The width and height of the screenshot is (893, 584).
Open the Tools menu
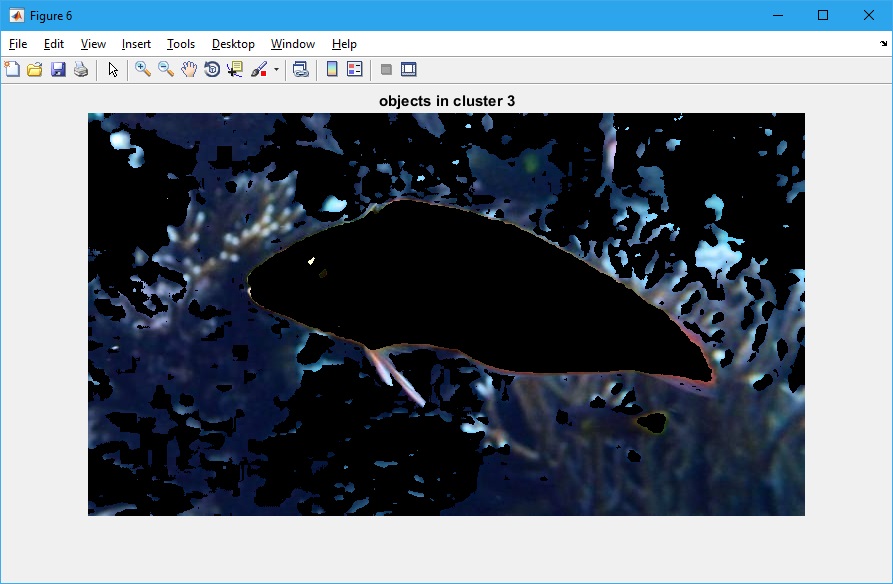[181, 44]
